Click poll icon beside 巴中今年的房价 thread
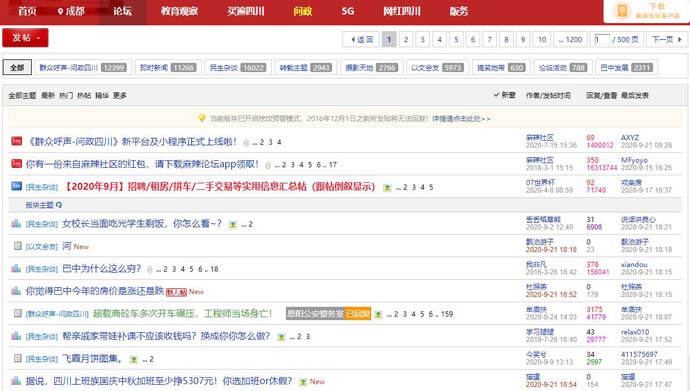The image size is (690, 391). tap(16, 291)
